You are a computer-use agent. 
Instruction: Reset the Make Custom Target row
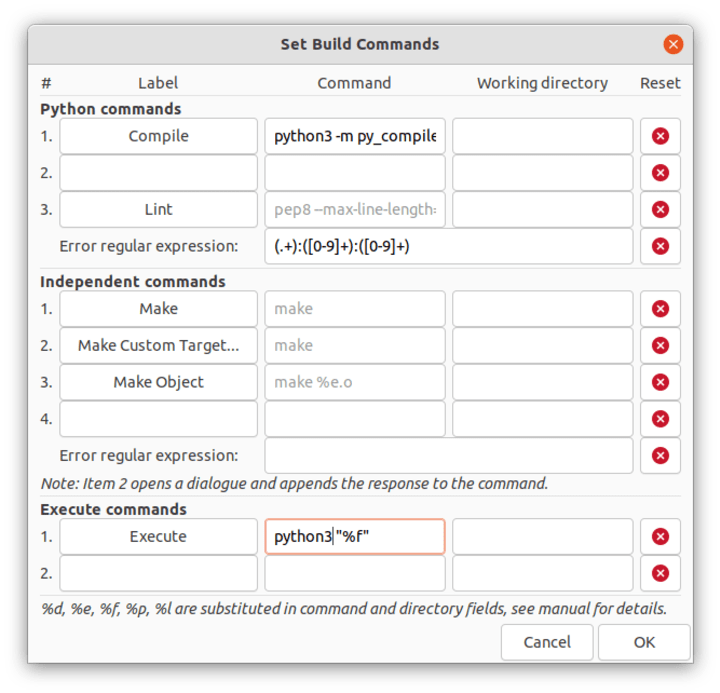(x=660, y=345)
